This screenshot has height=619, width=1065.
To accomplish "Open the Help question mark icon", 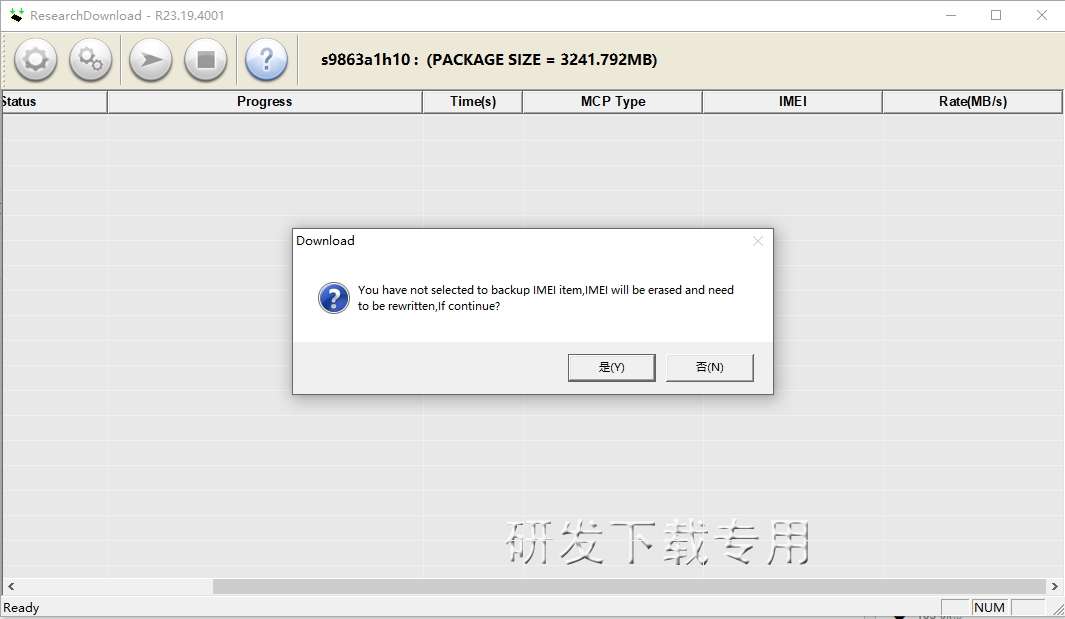I will pos(266,60).
